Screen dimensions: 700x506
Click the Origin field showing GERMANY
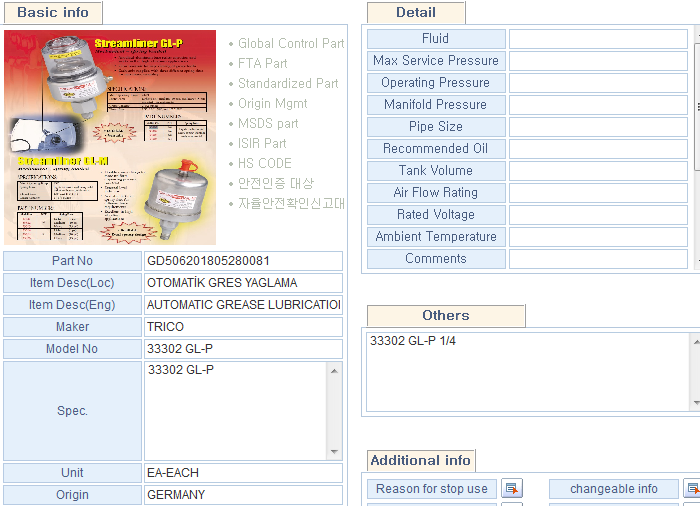click(243, 494)
